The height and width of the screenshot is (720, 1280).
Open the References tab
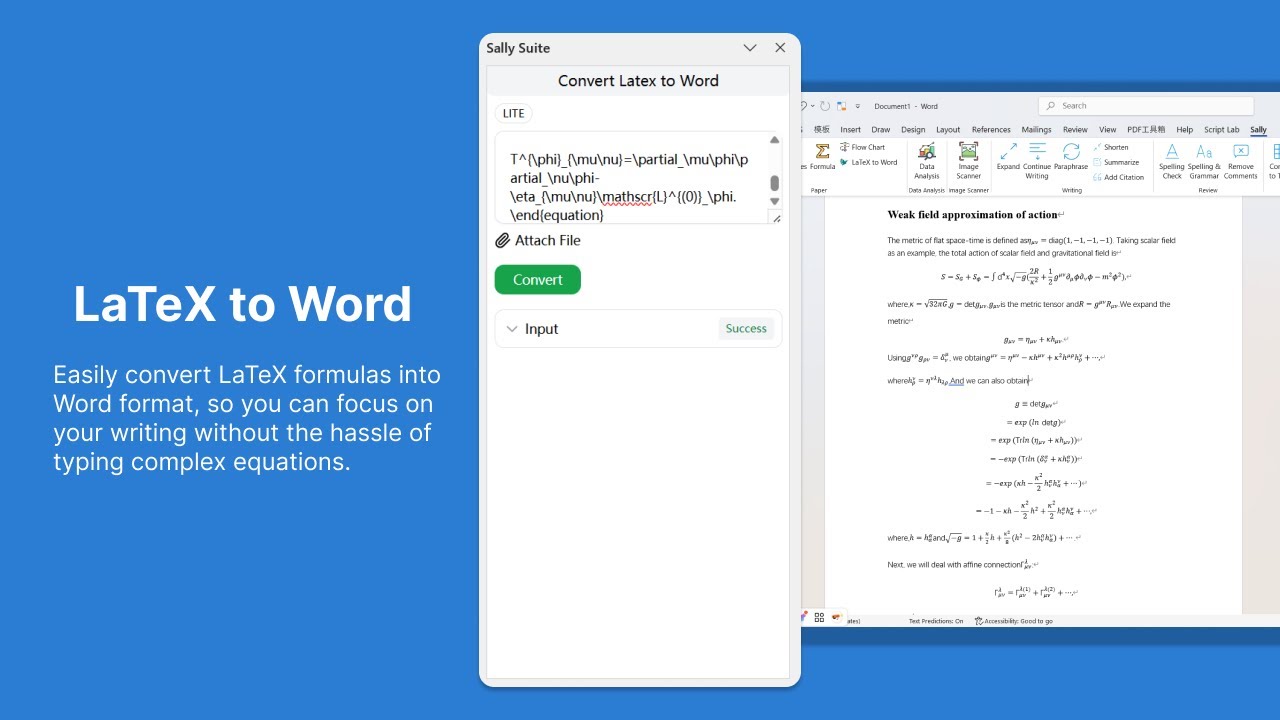point(991,130)
